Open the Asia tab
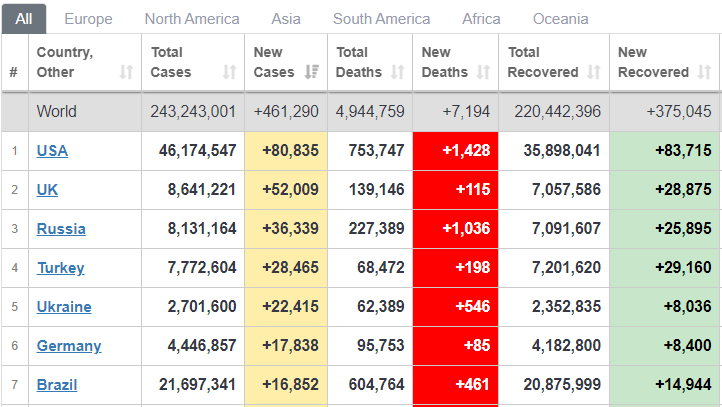This screenshot has width=722, height=407. (x=286, y=19)
